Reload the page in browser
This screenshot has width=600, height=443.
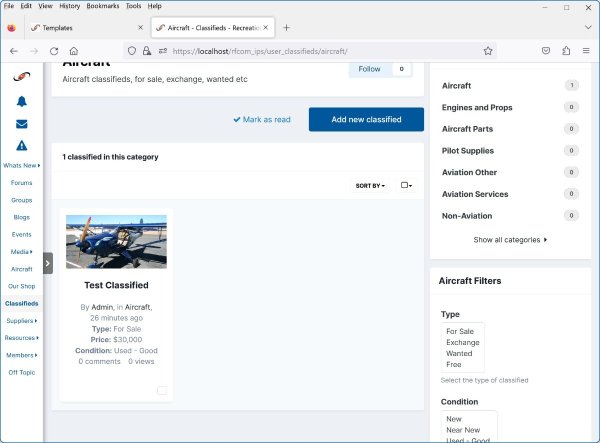pos(54,50)
